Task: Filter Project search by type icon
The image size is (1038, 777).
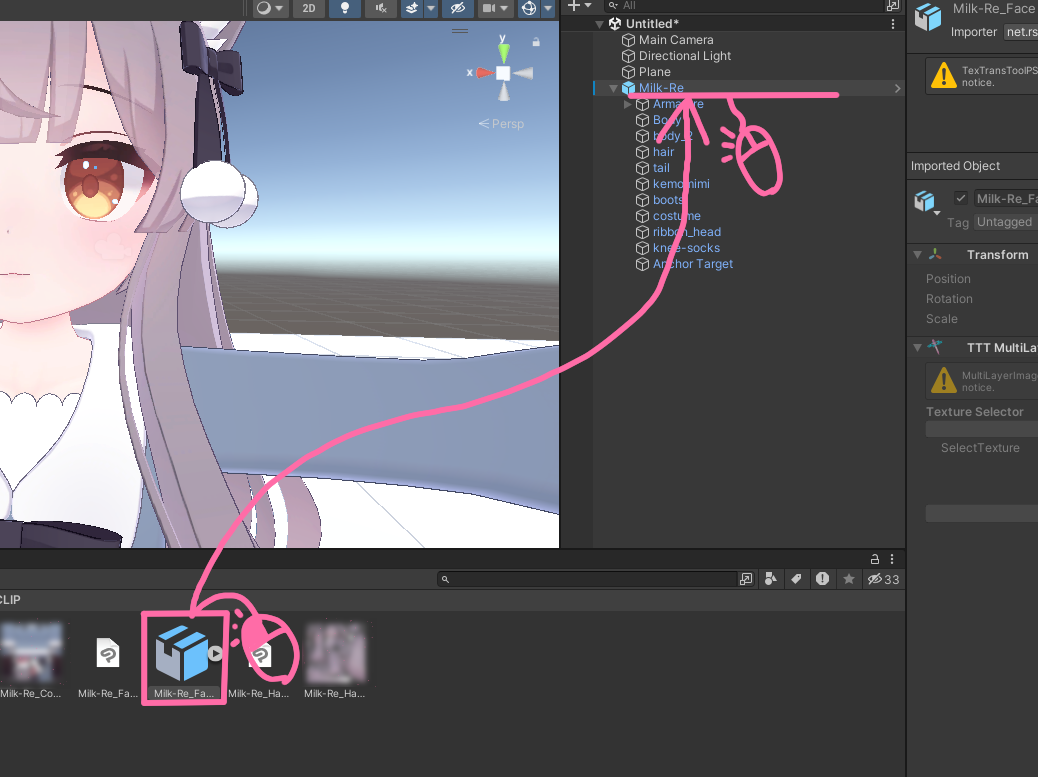Action: click(x=771, y=579)
